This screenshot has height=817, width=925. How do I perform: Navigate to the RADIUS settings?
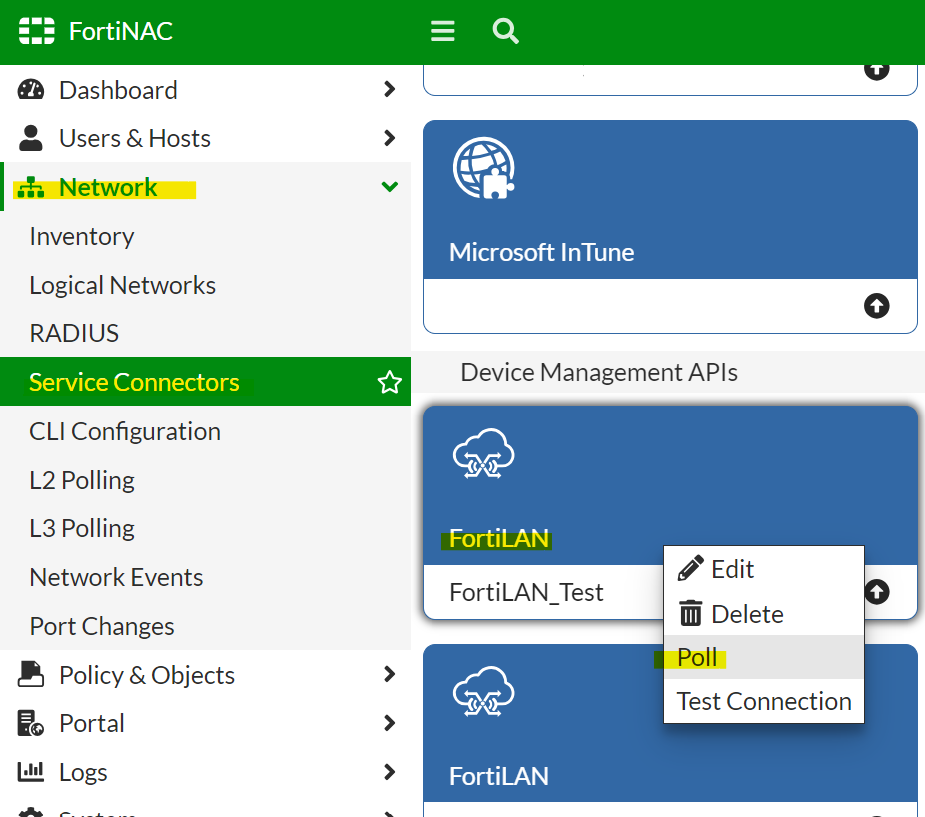pyautogui.click(x=74, y=333)
